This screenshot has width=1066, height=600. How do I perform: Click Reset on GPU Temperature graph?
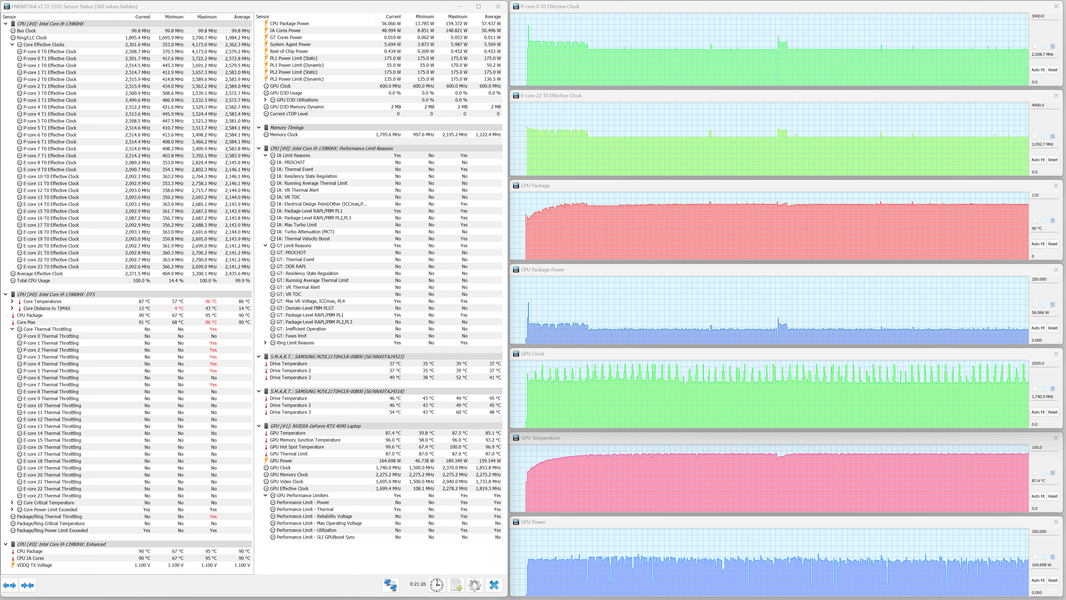click(x=1053, y=496)
